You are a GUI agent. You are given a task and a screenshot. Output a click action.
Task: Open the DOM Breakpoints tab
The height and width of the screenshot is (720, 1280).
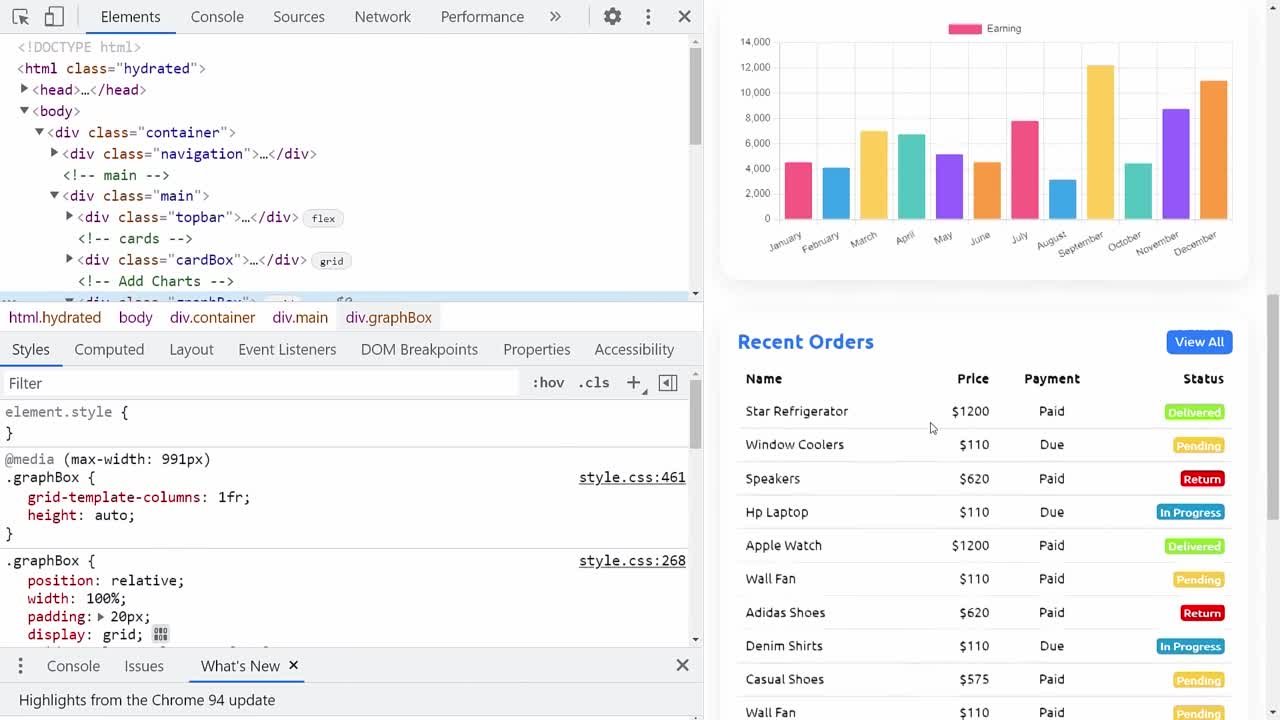coord(419,349)
